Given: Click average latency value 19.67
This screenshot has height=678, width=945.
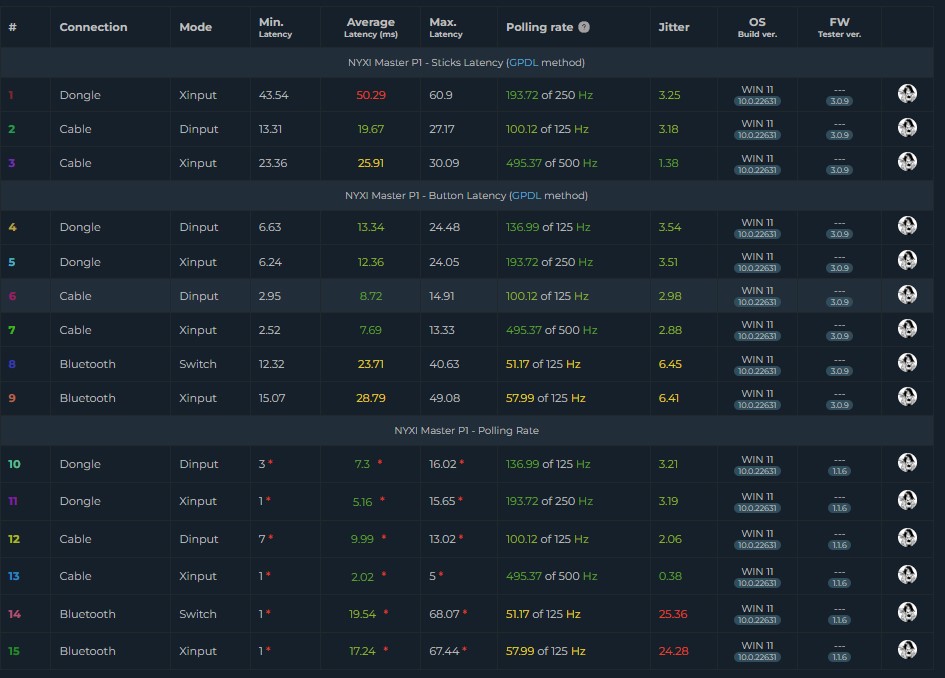Looking at the screenshot, I should (x=371, y=129).
